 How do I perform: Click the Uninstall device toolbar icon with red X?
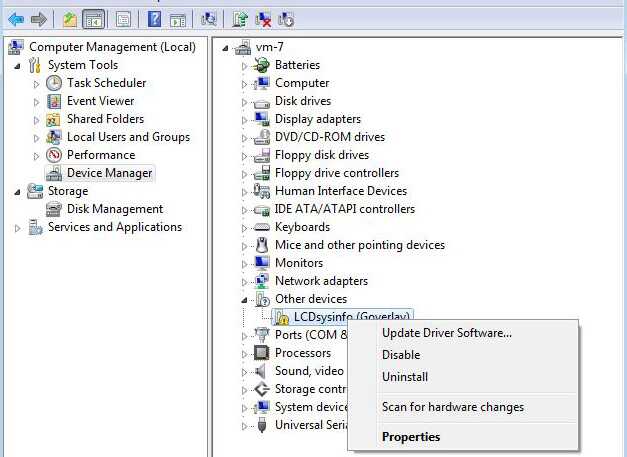(x=263, y=18)
